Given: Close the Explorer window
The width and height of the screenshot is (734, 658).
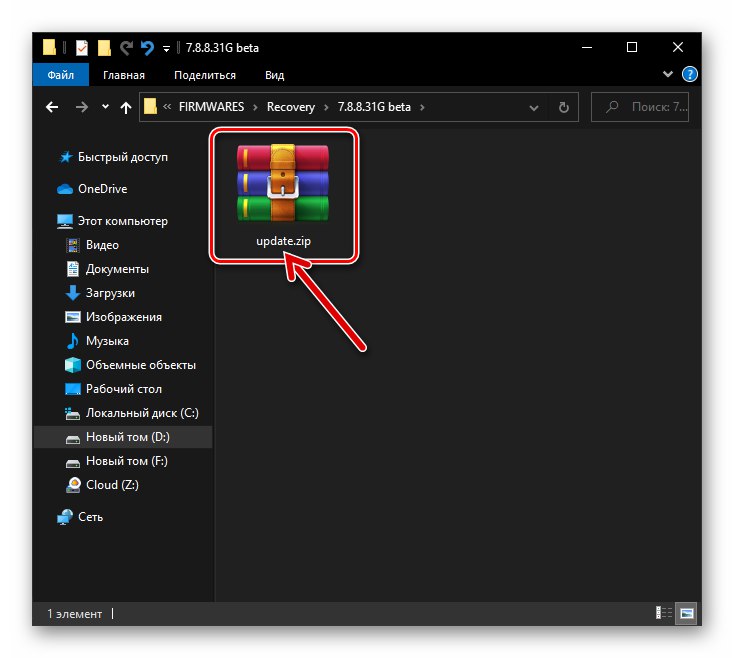Looking at the screenshot, I should (678, 47).
